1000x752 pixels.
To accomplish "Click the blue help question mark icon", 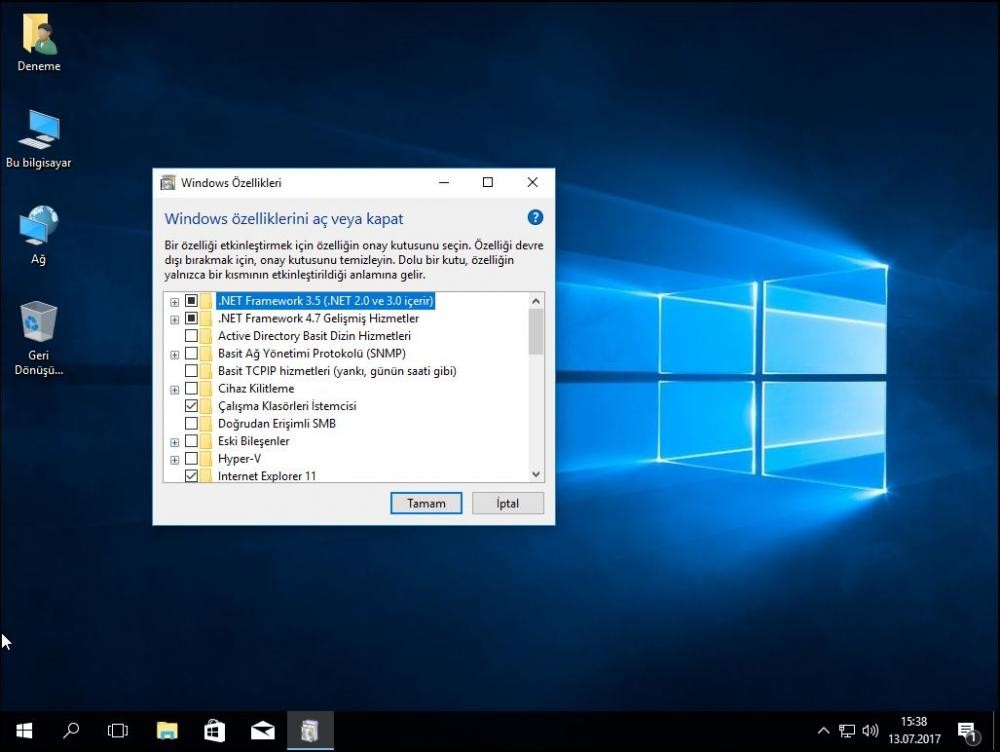I will pos(535,217).
